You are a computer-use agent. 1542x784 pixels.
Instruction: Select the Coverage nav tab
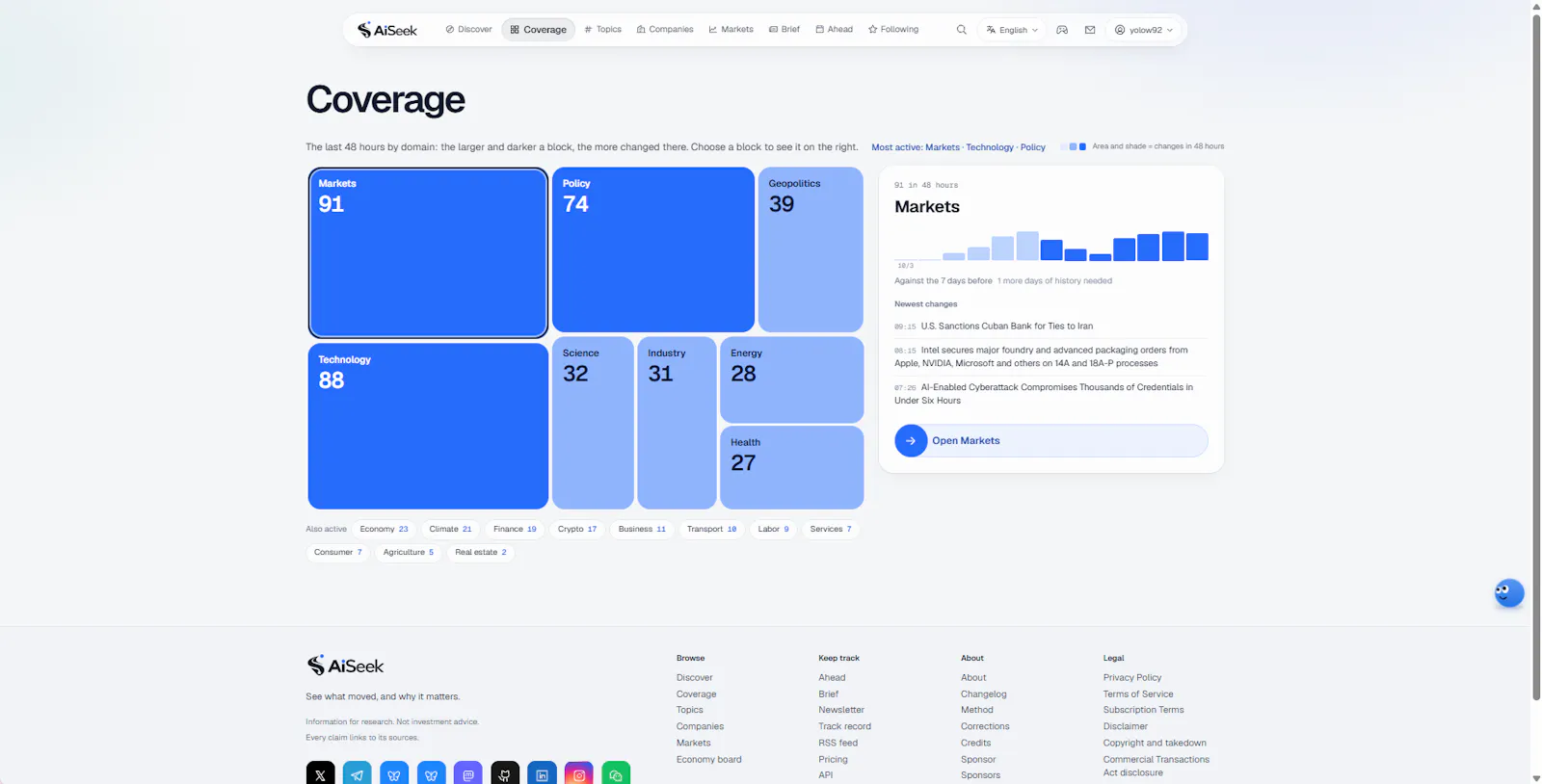coord(538,30)
